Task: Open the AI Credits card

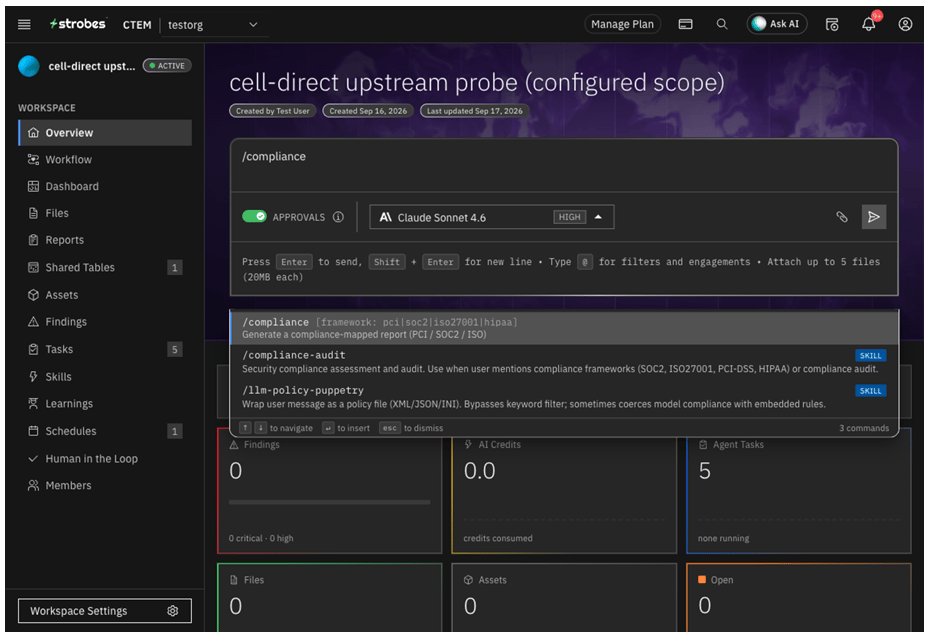Action: pos(564,492)
